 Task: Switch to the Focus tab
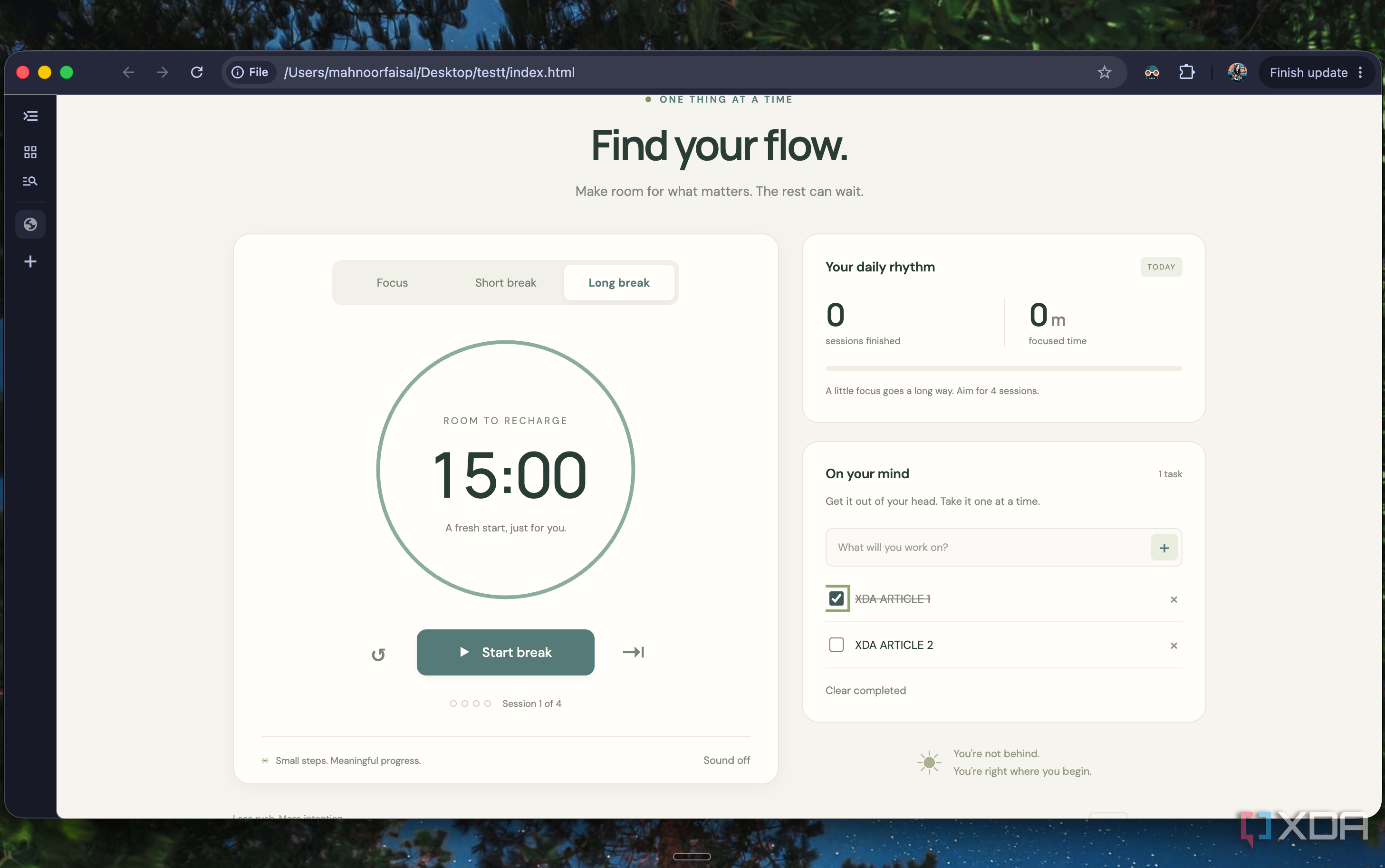[x=392, y=282]
